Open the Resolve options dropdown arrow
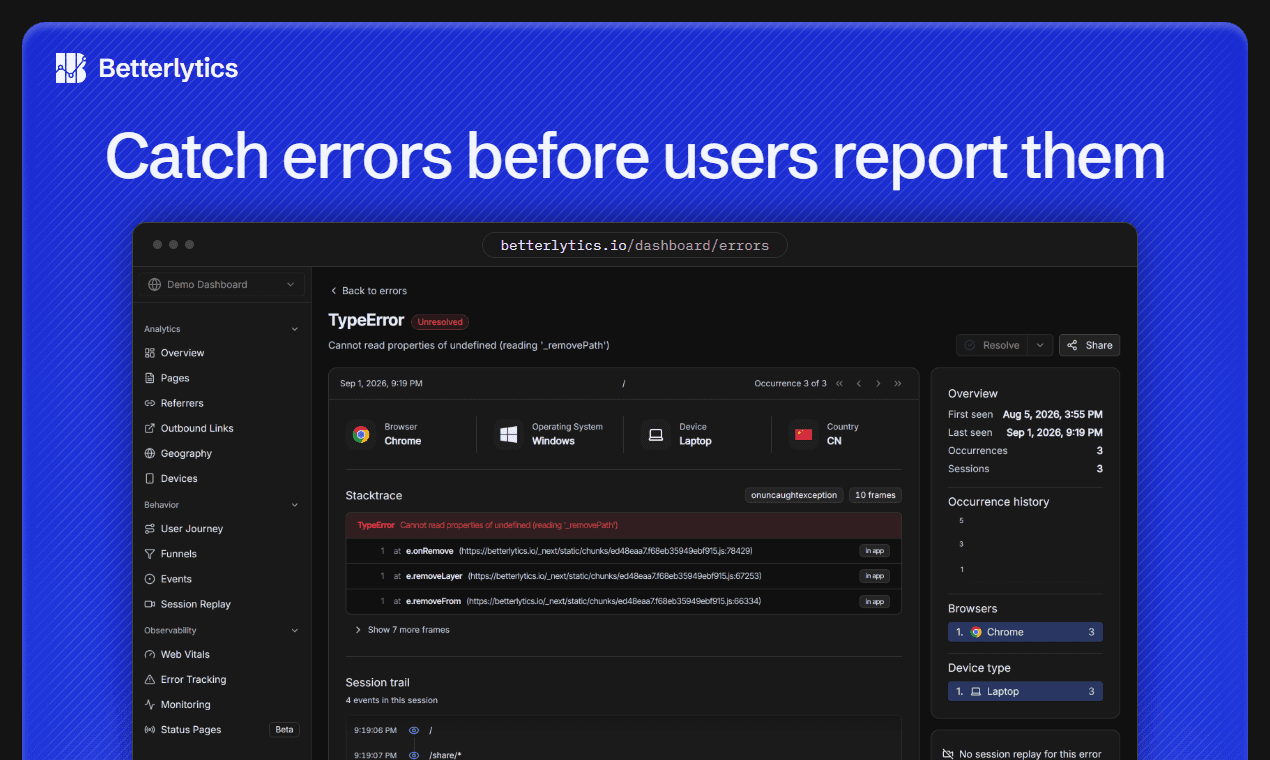The width and height of the screenshot is (1270, 760). click(1040, 345)
